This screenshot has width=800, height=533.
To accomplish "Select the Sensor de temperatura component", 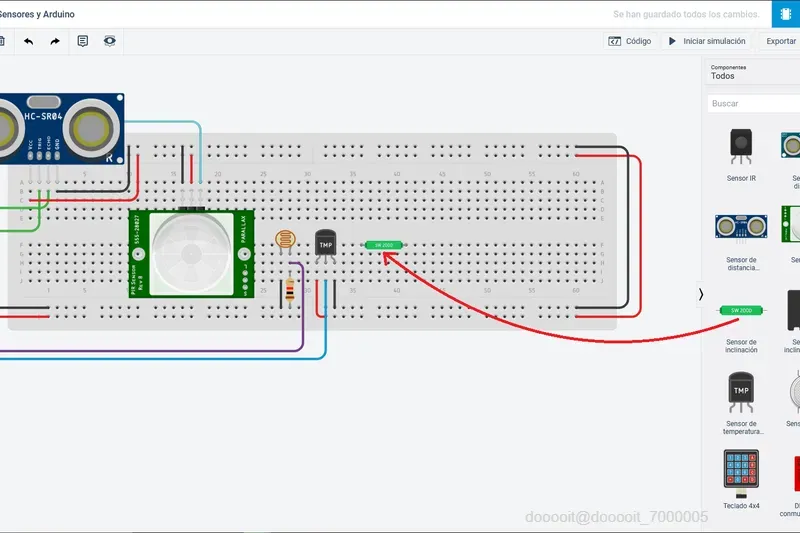I will 741,403.
